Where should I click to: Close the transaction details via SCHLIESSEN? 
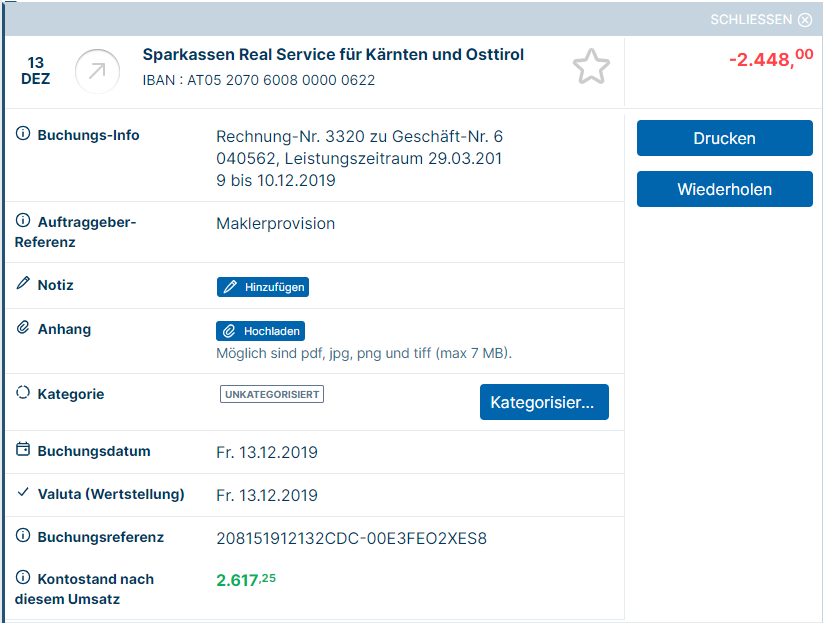click(761, 19)
